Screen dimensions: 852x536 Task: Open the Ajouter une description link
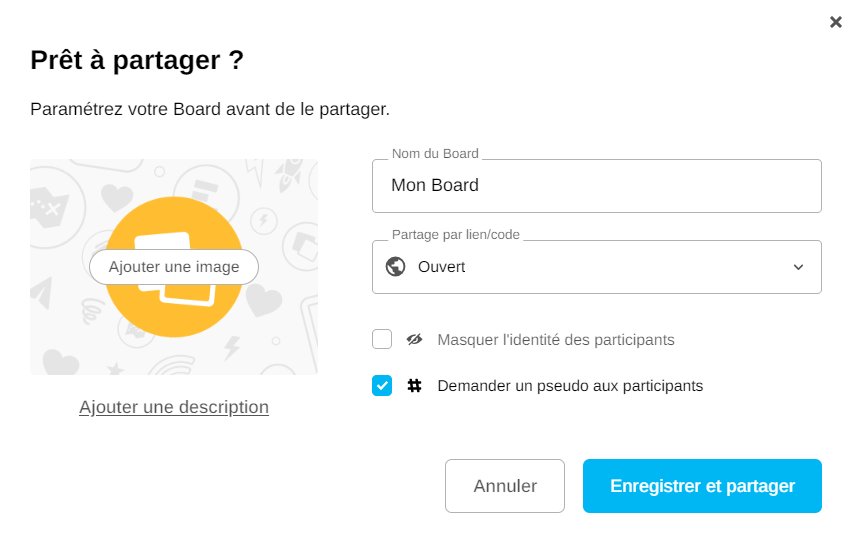point(174,407)
